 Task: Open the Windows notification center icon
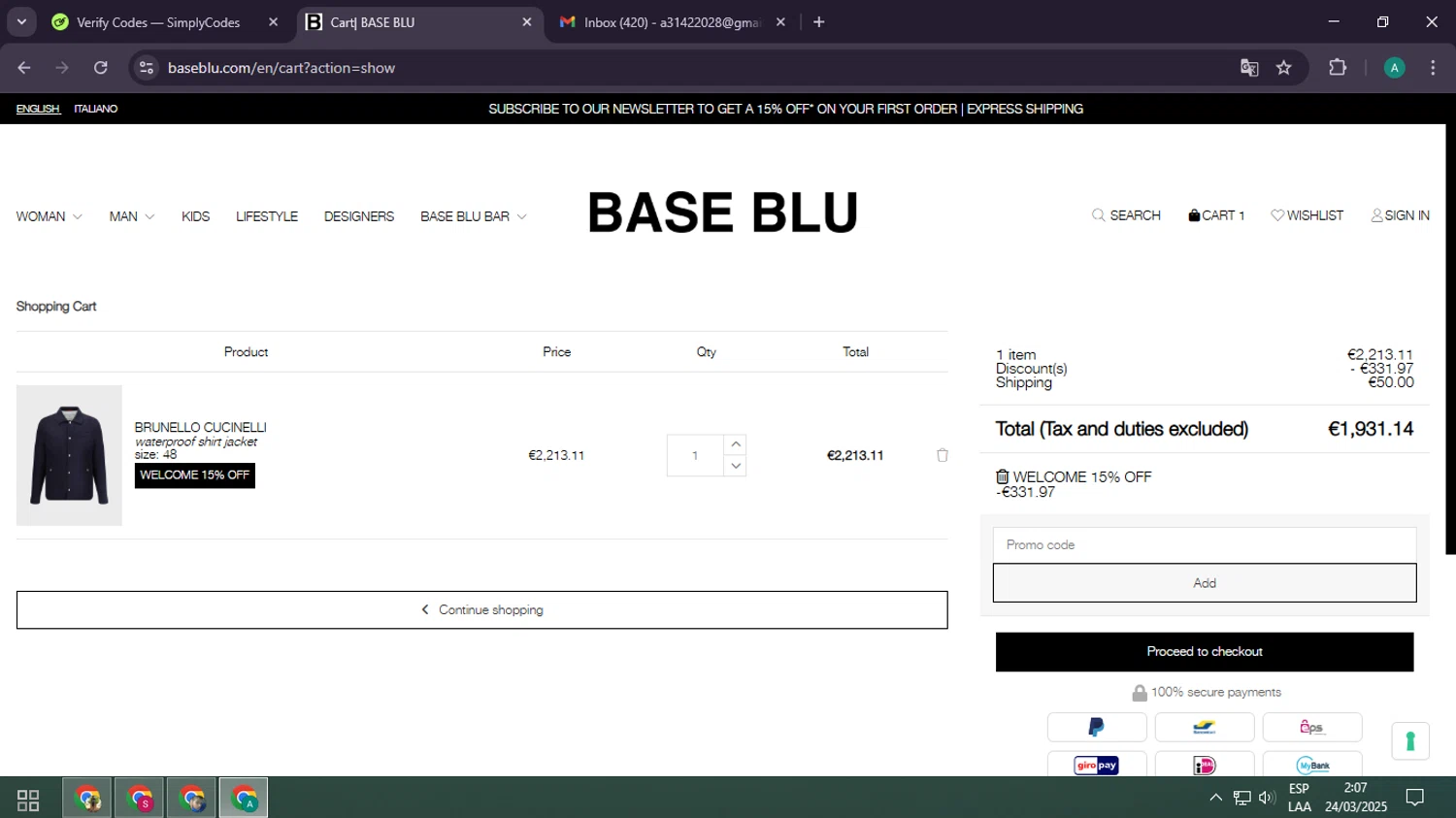tap(1415, 798)
